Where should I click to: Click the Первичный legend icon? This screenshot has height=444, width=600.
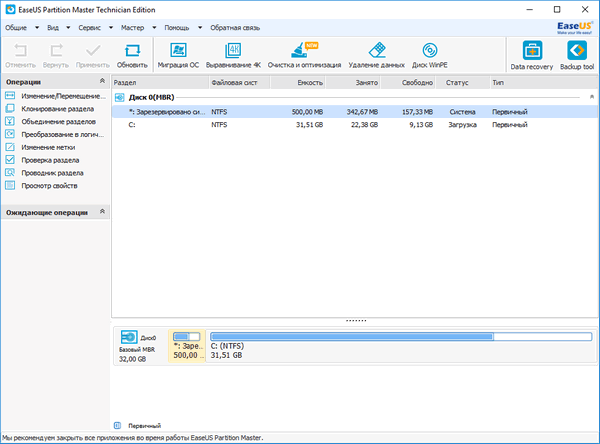point(117,426)
